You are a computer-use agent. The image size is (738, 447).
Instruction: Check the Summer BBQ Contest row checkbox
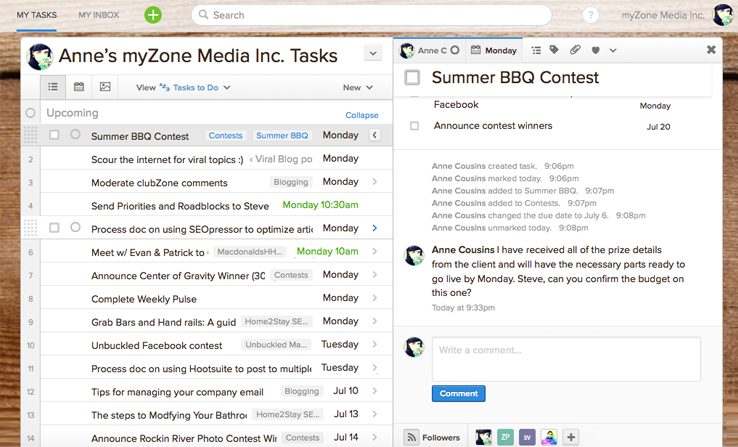click(x=55, y=135)
